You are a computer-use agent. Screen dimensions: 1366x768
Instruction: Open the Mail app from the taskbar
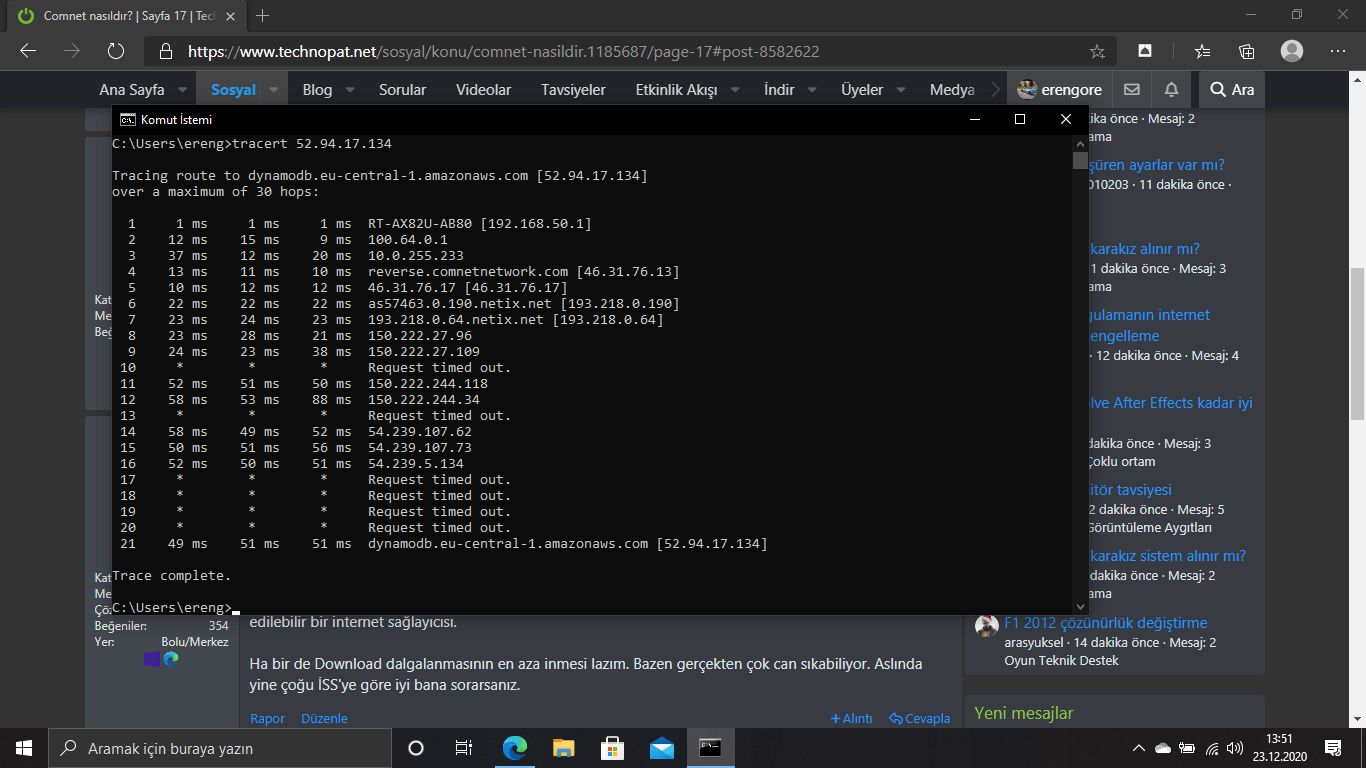click(x=662, y=748)
